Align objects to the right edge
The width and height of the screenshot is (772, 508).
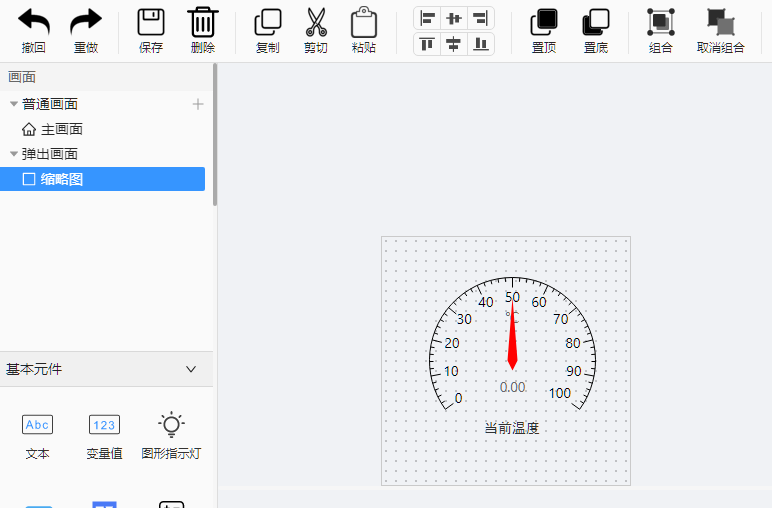[x=480, y=19]
